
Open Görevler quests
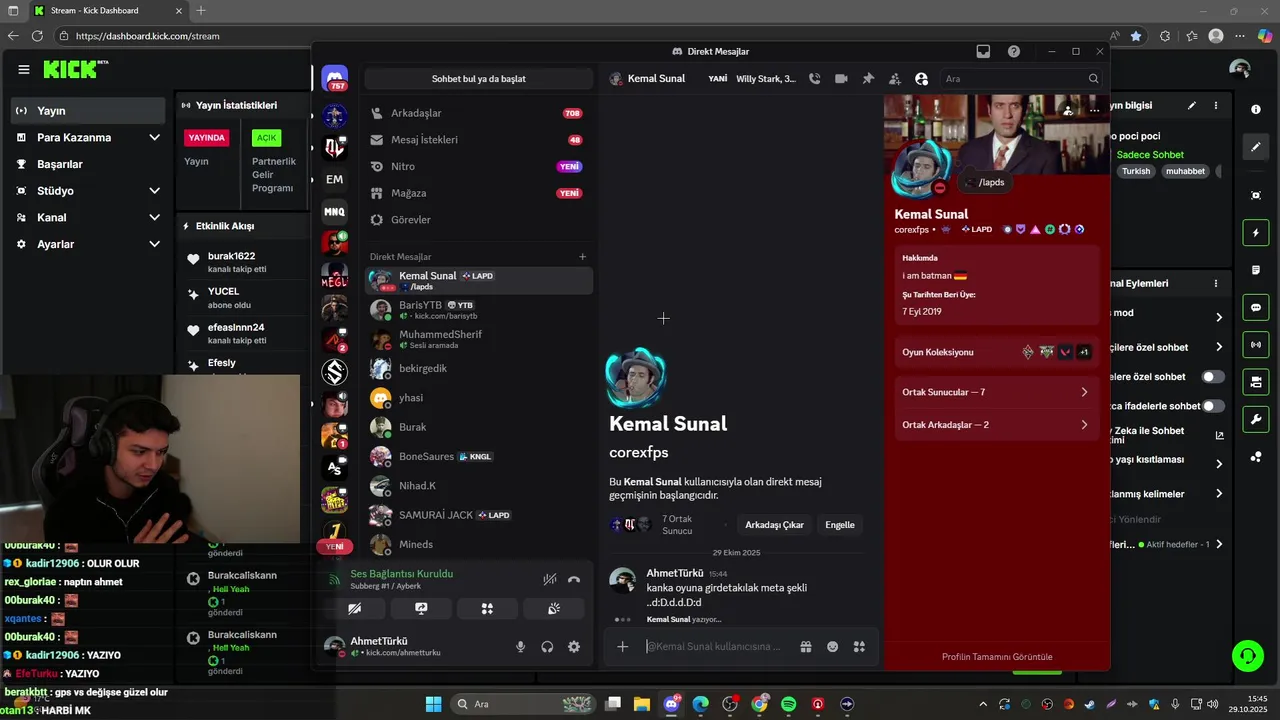[x=479, y=220]
